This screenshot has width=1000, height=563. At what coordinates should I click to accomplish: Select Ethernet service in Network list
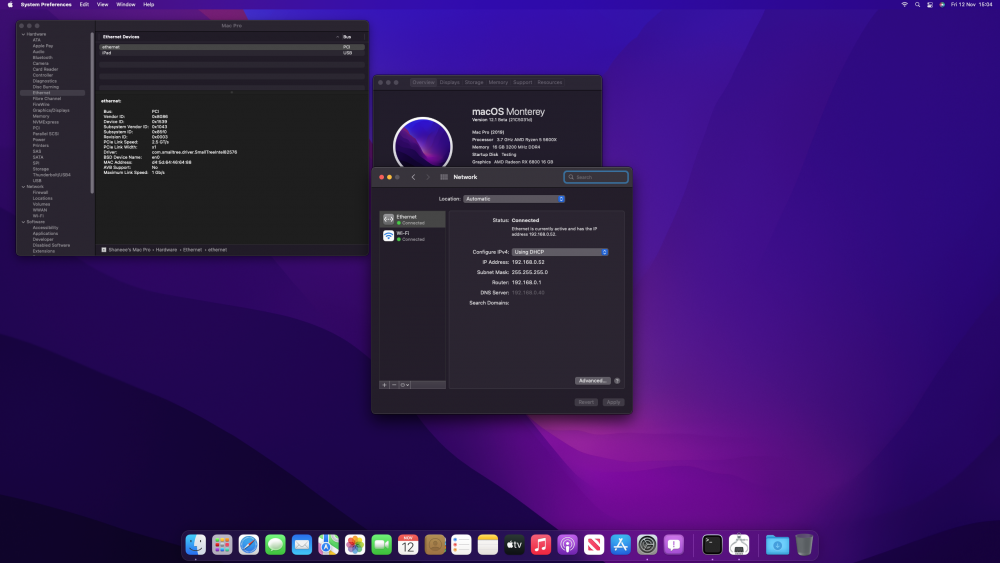413,219
